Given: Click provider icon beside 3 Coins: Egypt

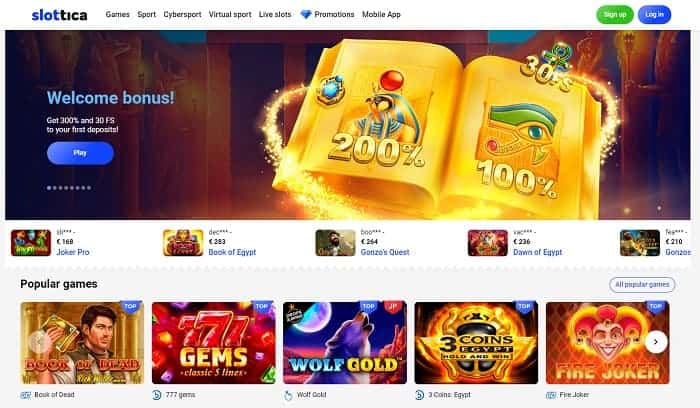Looking at the screenshot, I should (x=420, y=395).
